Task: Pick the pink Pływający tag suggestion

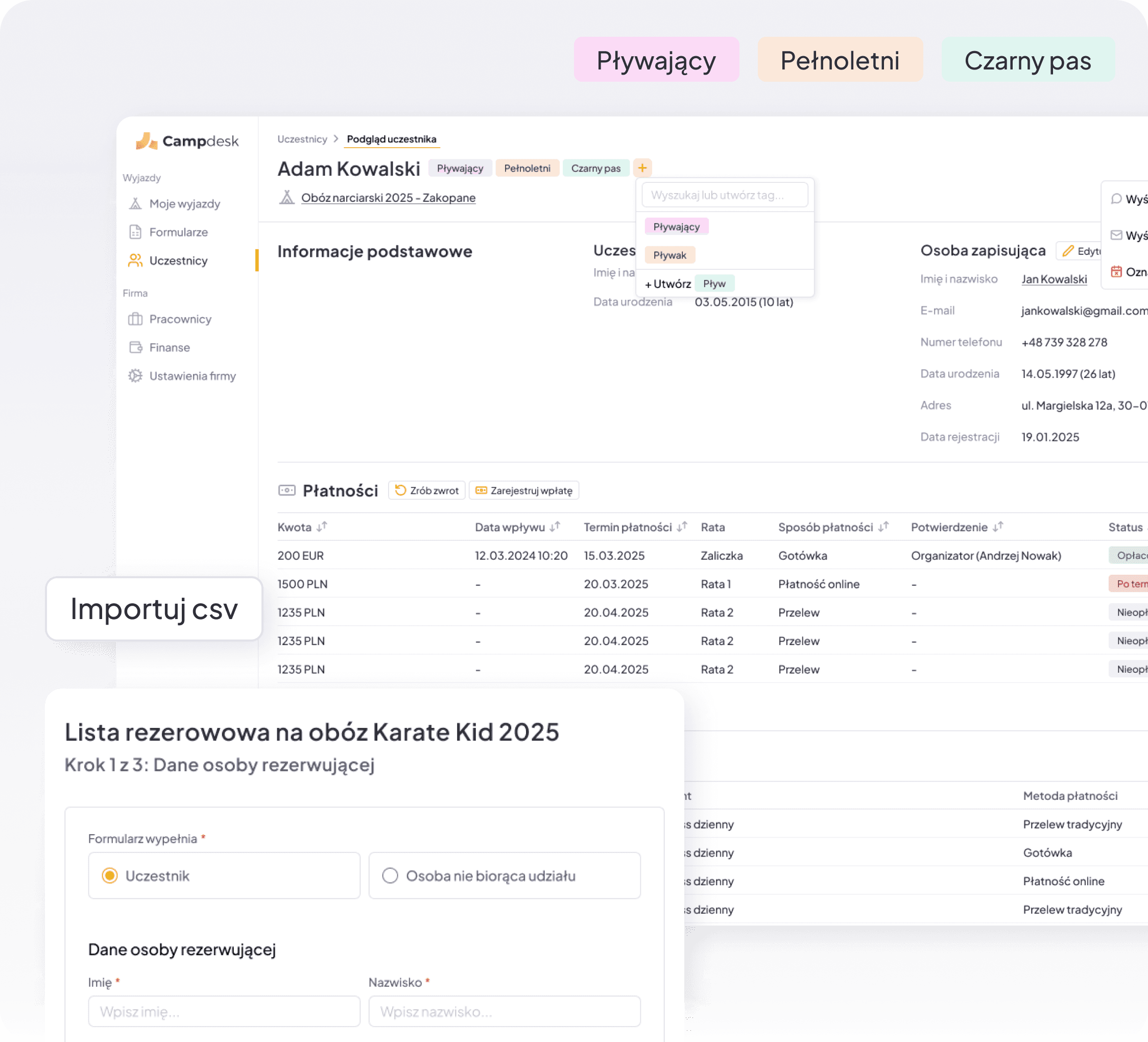Action: [x=676, y=227]
